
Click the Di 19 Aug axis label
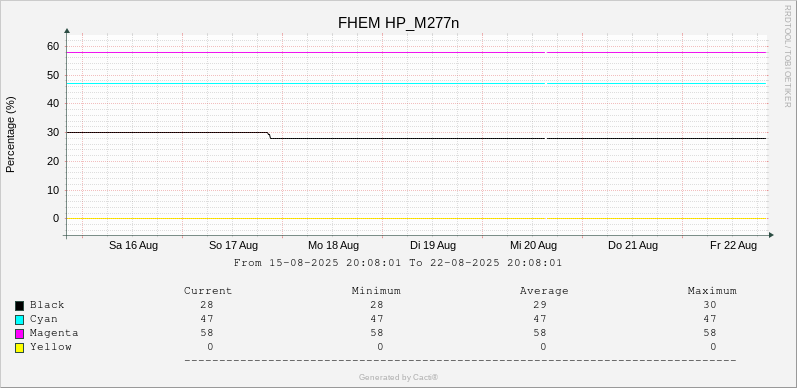coord(433,246)
